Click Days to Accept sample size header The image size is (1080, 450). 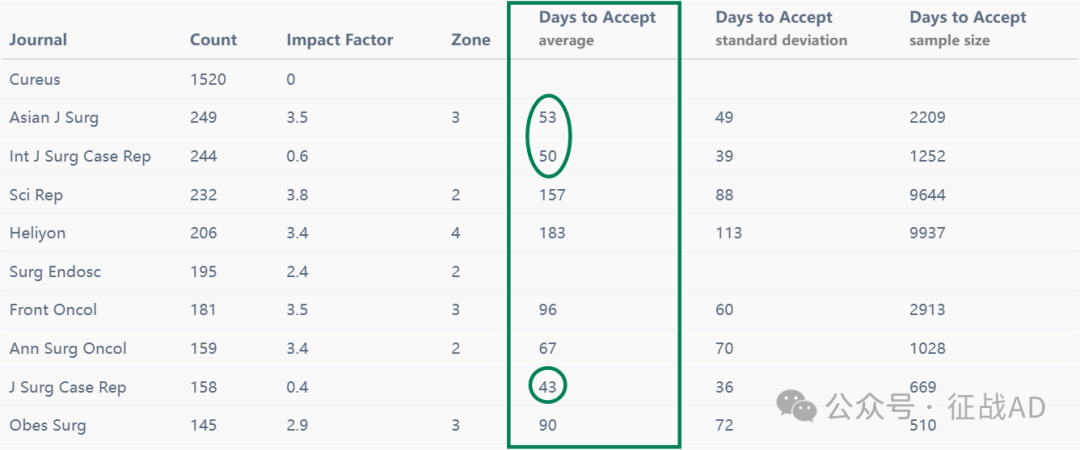click(x=968, y=28)
